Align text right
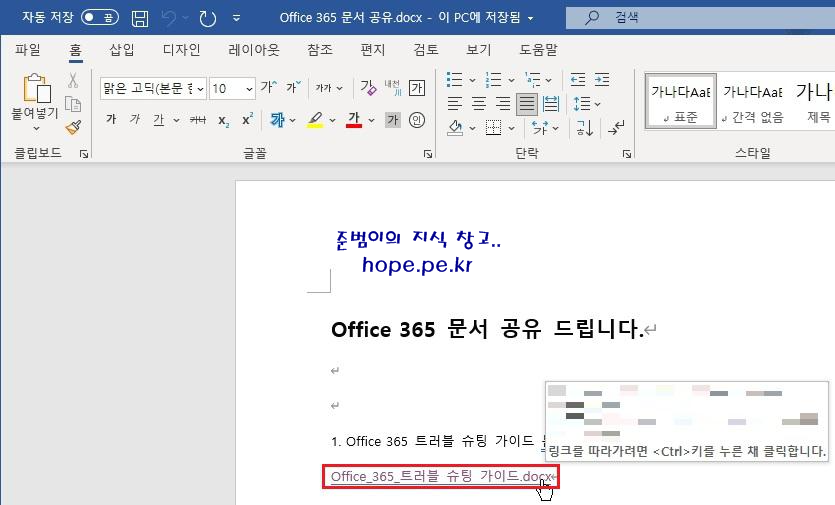Viewport: 835px width, 505px height. click(503, 104)
